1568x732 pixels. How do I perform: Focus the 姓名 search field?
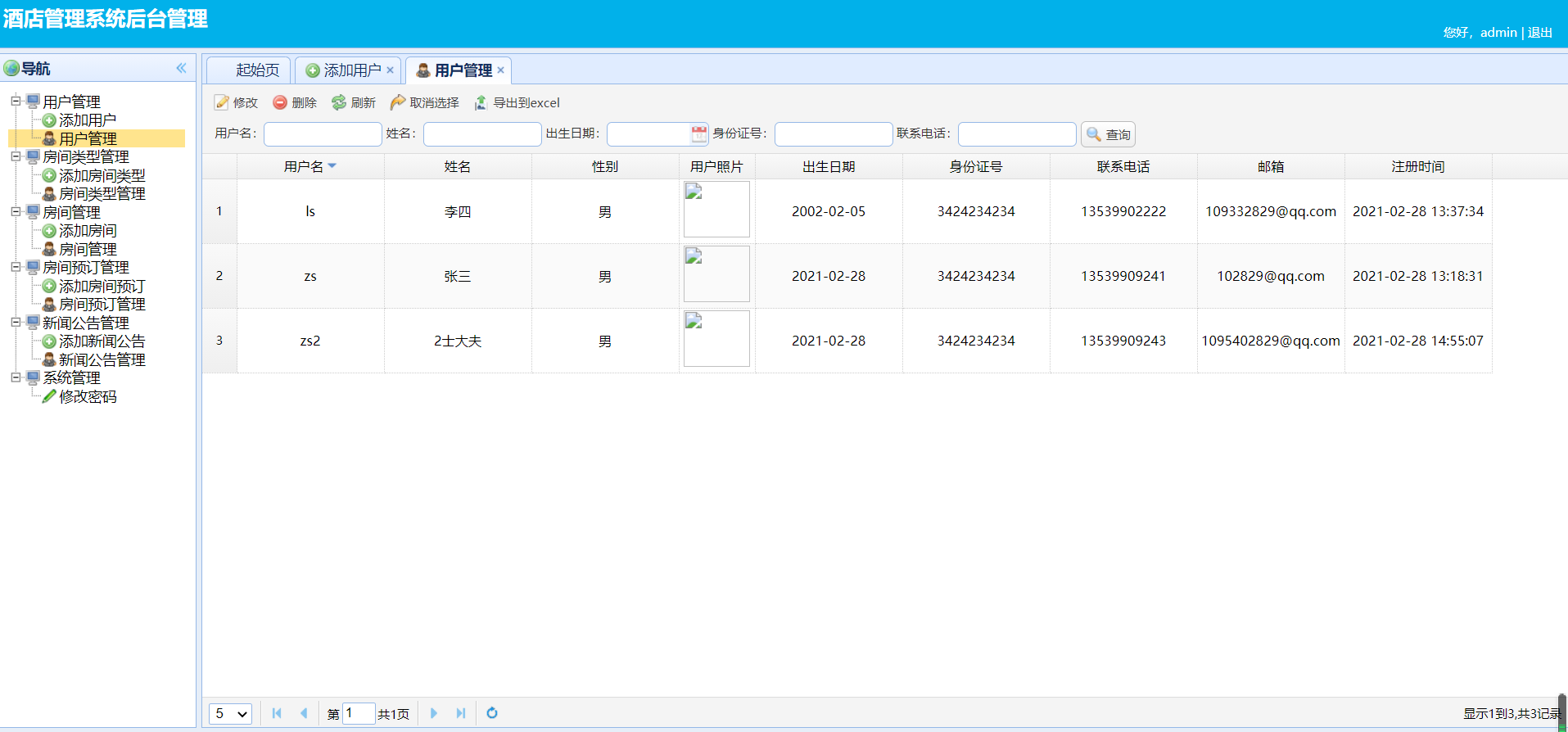tap(482, 133)
